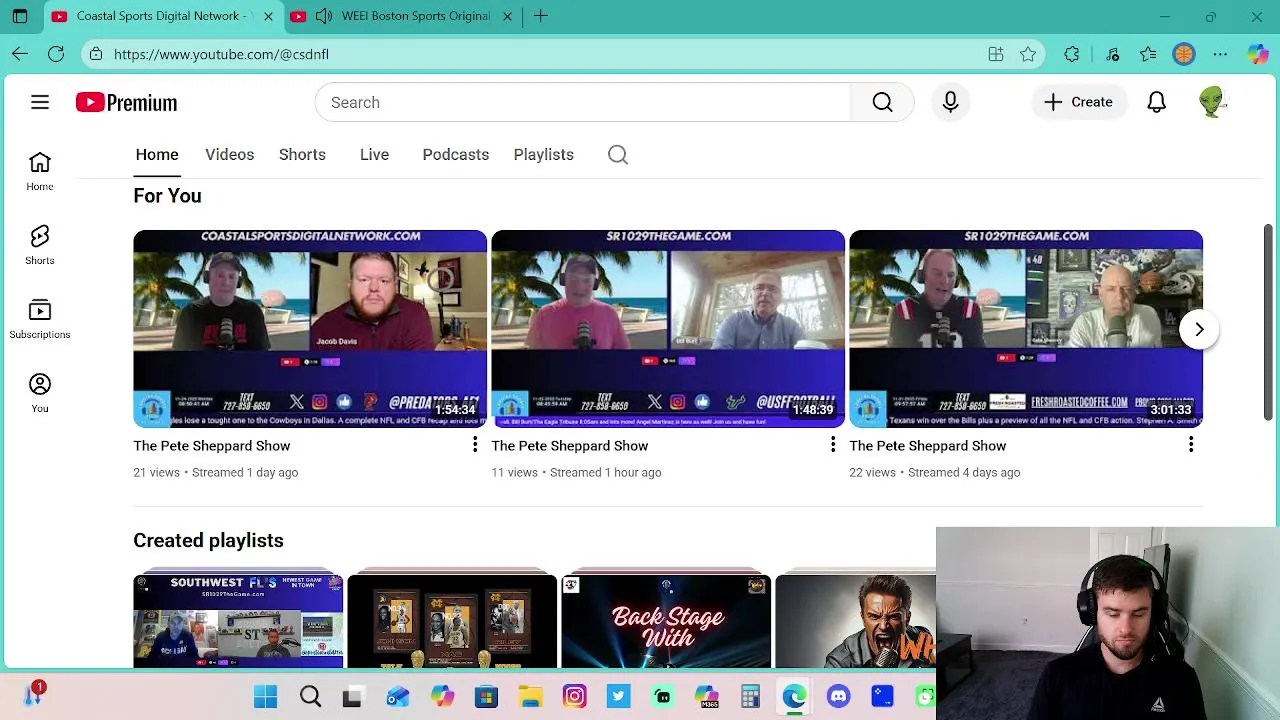1280x720 pixels.
Task: Open Windows taskbar search
Action: [x=310, y=697]
